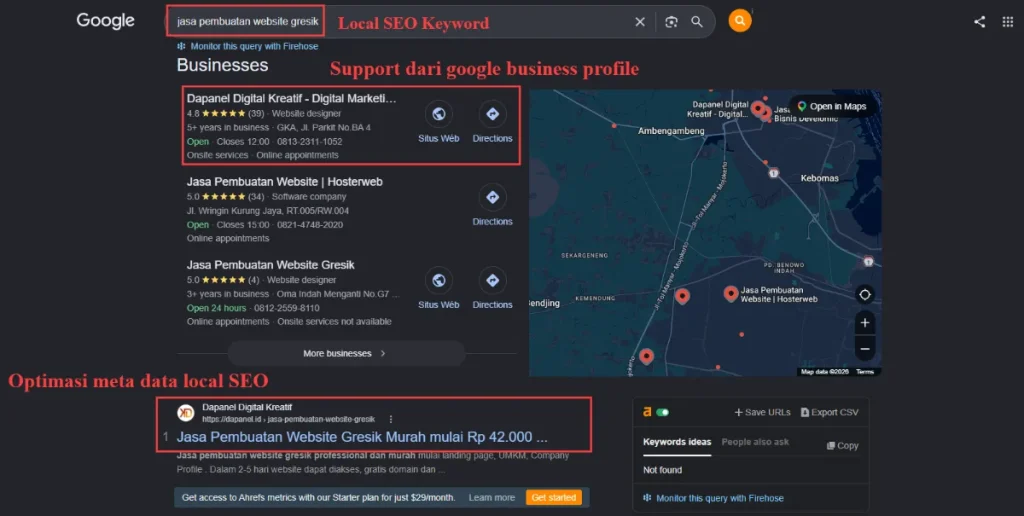
Task: Open Situs Web for Jasa Pembuatan Website Gresik
Action: tap(439, 288)
